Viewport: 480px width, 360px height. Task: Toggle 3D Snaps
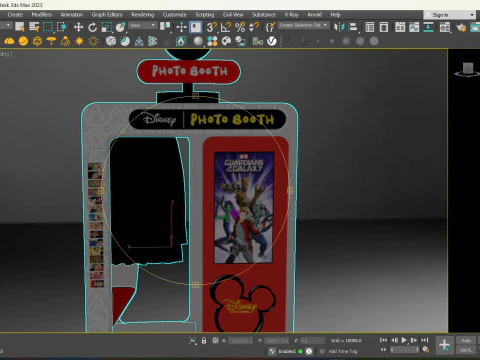211,27
